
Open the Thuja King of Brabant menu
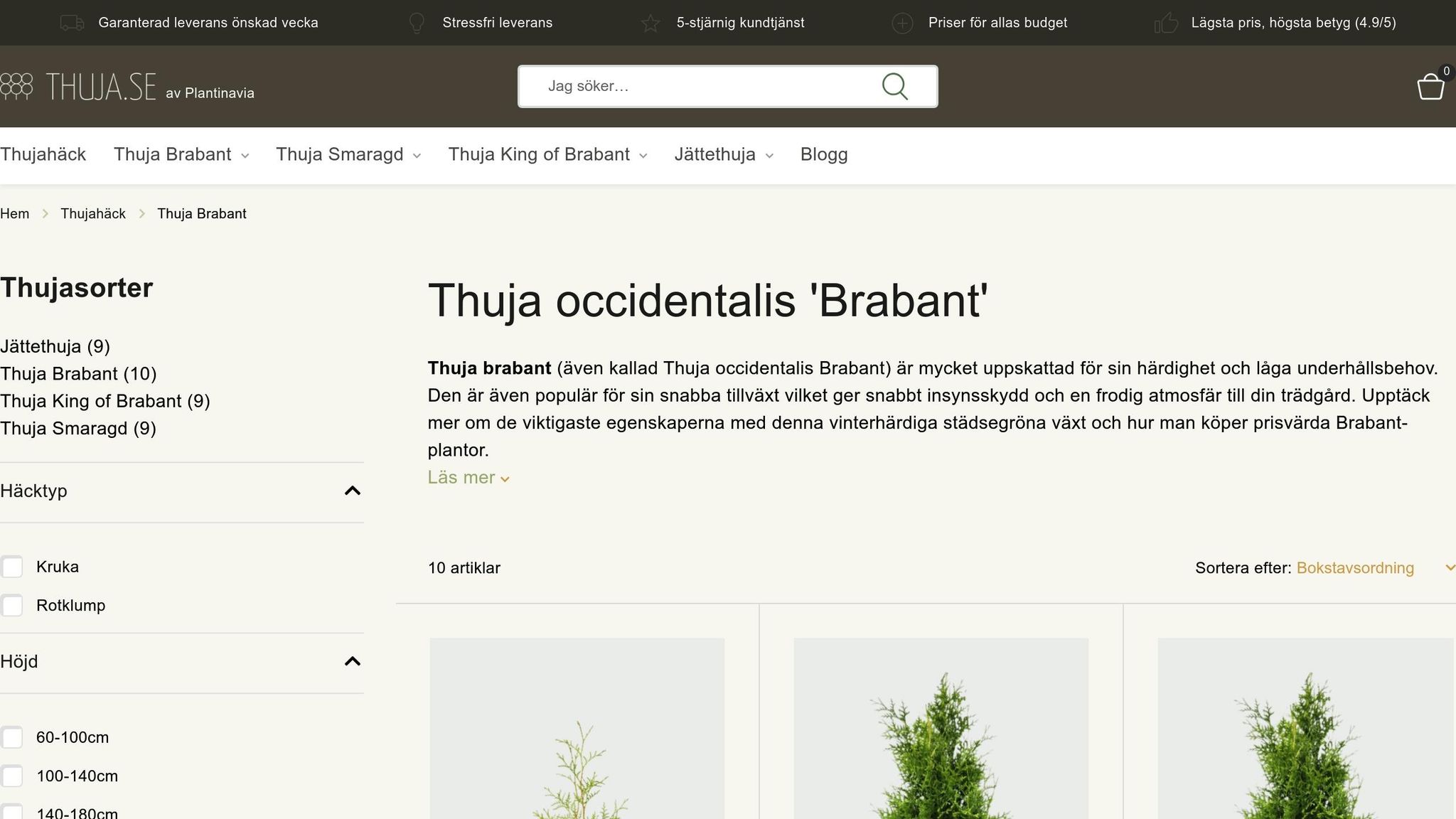point(539,154)
